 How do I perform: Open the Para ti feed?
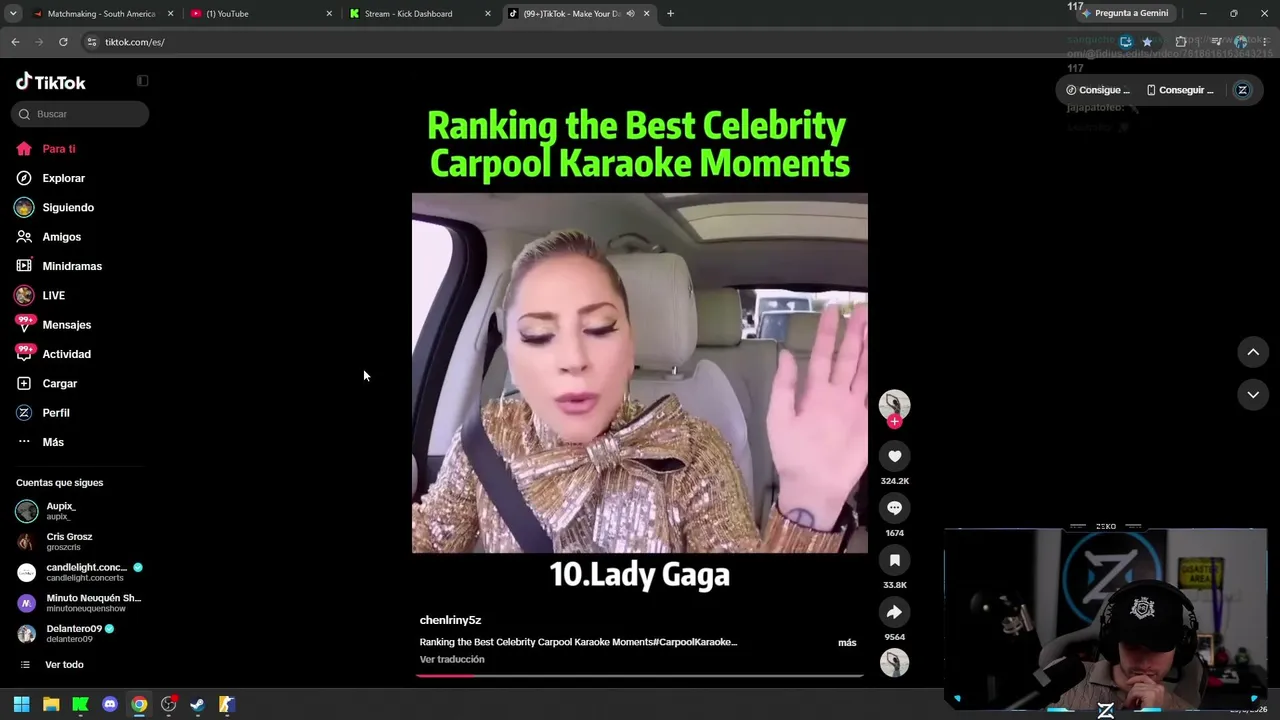(x=59, y=149)
